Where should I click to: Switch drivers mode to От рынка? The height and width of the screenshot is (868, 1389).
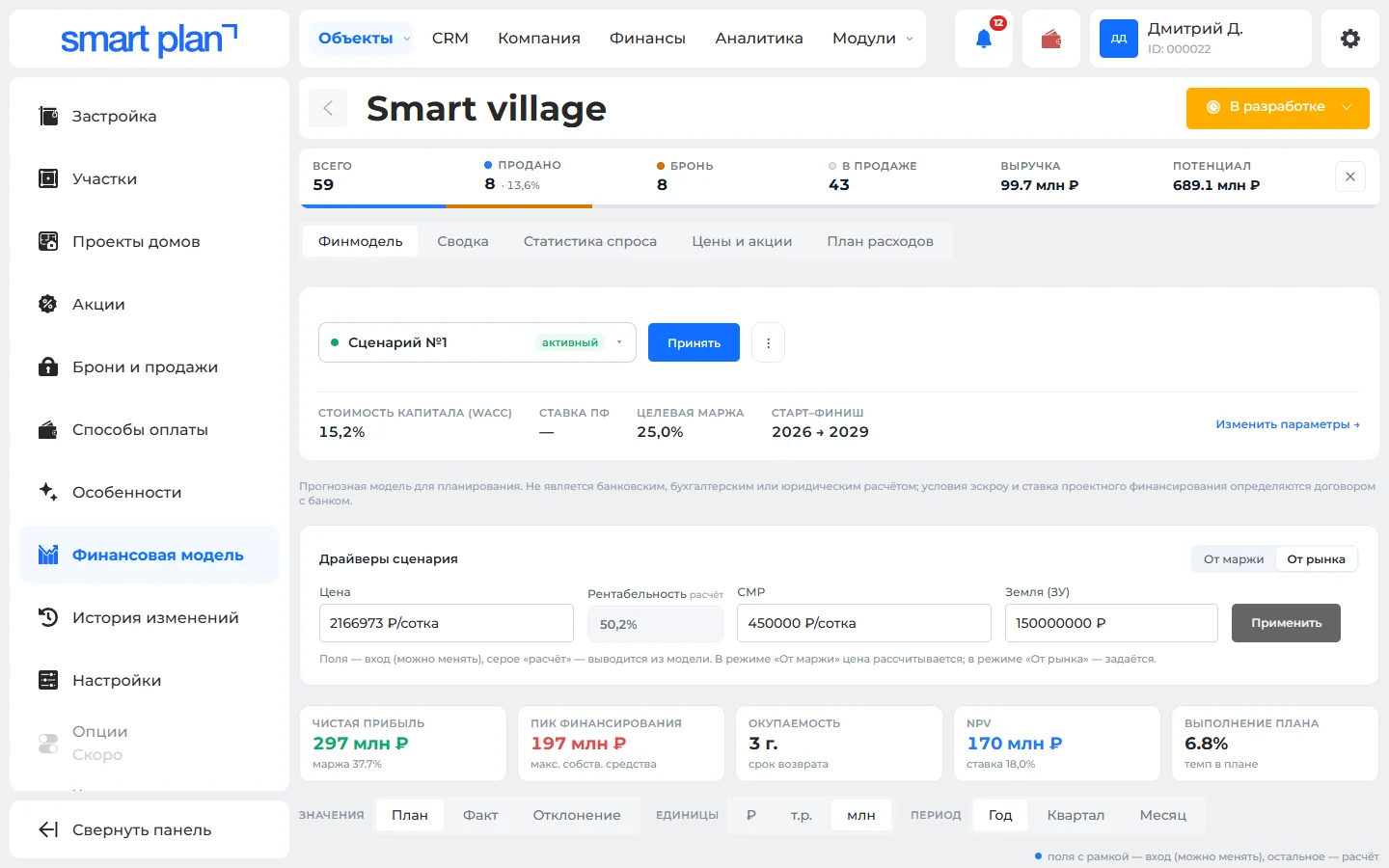pos(1316,559)
